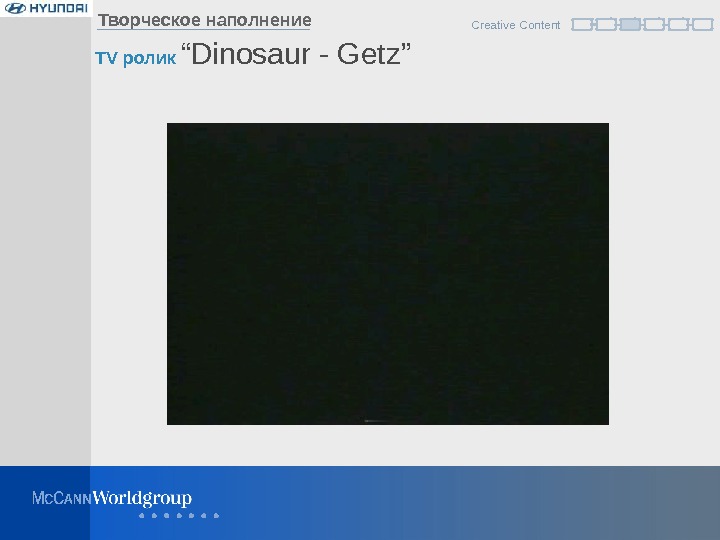Screen dimensions: 720x540
Task: Select the fifth progress box
Action: (x=678, y=24)
